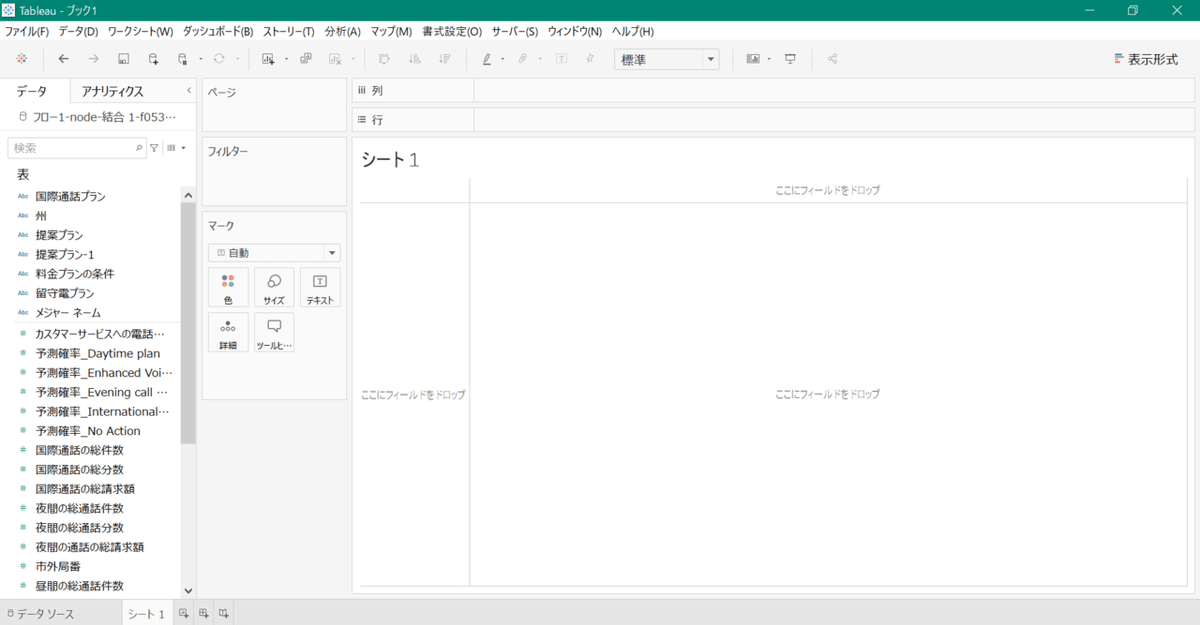Click the Sort Descending toolbar icon
This screenshot has width=1200, height=625.
(x=444, y=59)
